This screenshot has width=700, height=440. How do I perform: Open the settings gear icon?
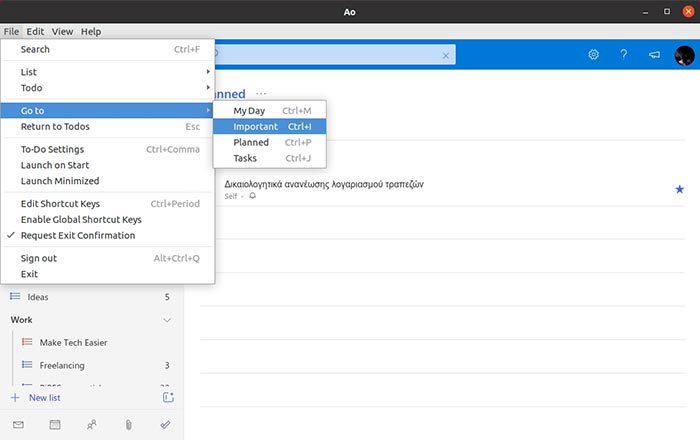tap(593, 54)
